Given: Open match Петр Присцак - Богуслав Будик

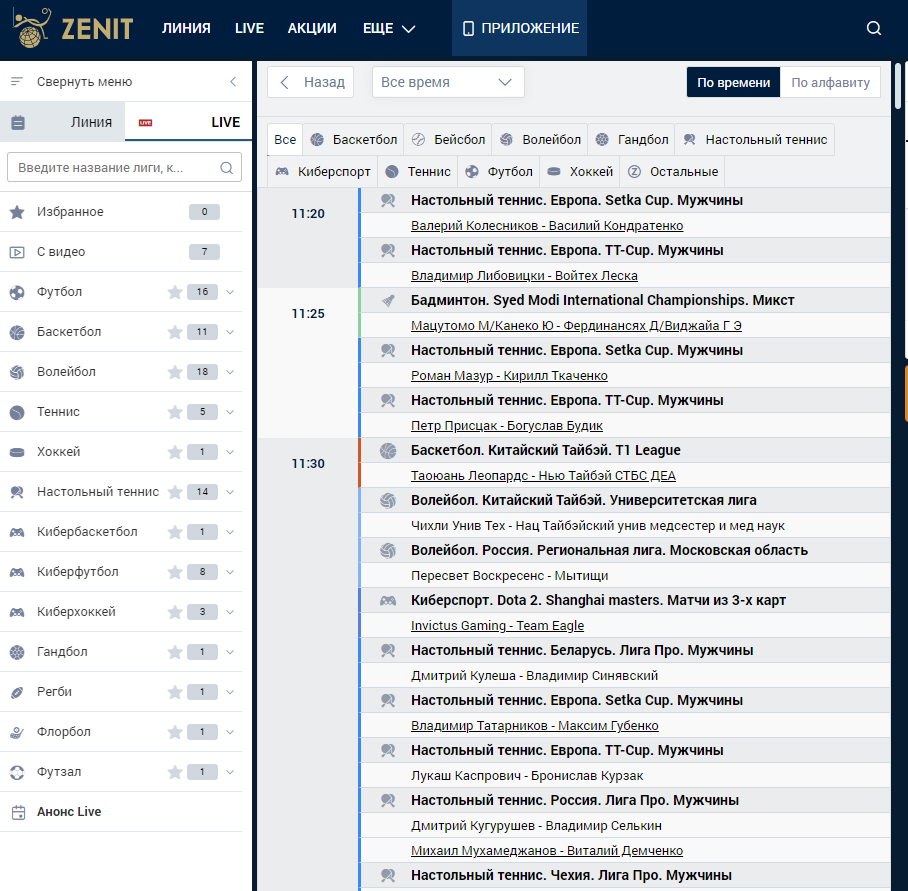Looking at the screenshot, I should (x=507, y=426).
